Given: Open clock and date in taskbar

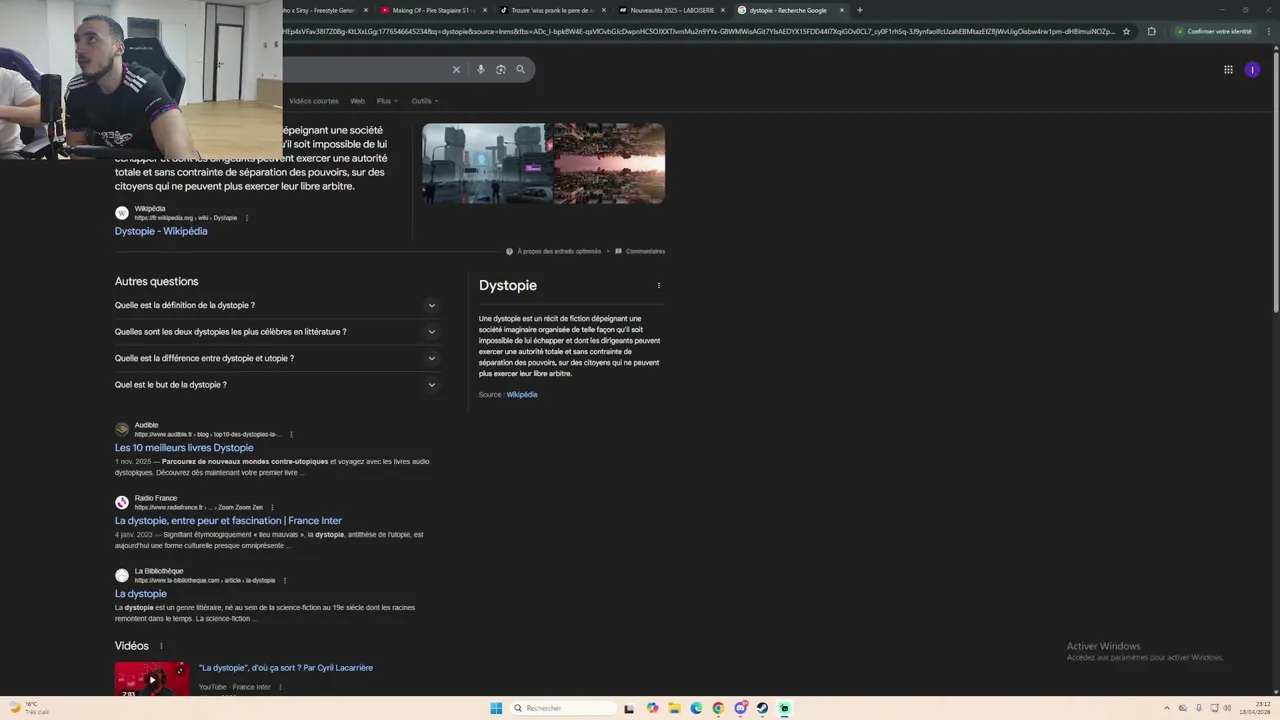Looking at the screenshot, I should click(x=1255, y=708).
